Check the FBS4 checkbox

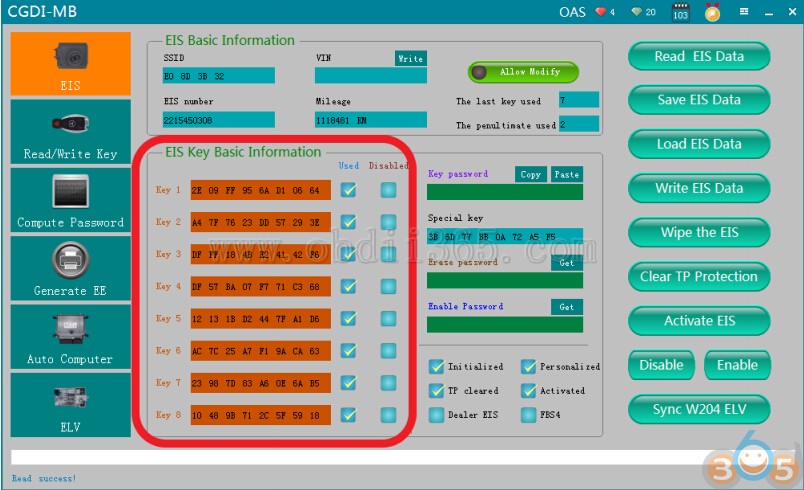tap(529, 415)
